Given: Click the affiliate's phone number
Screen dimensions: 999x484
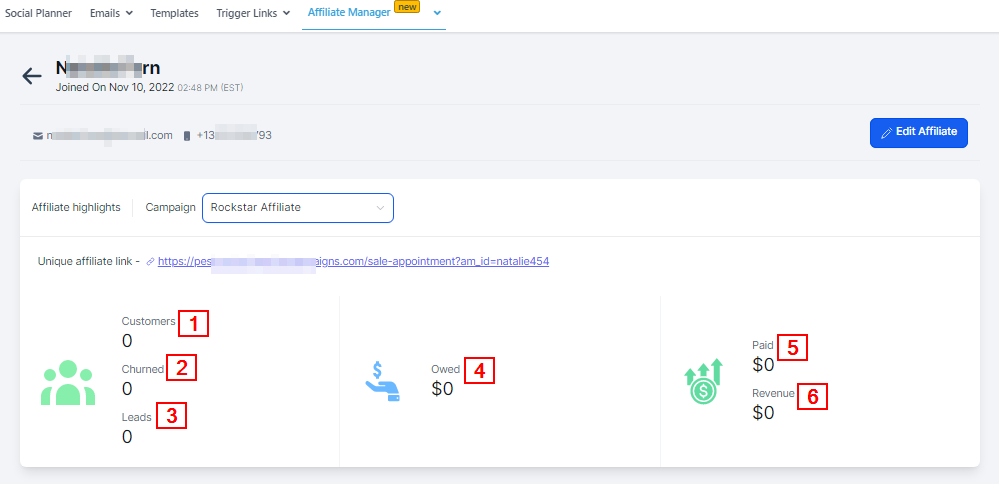Looking at the screenshot, I should (x=234, y=135).
